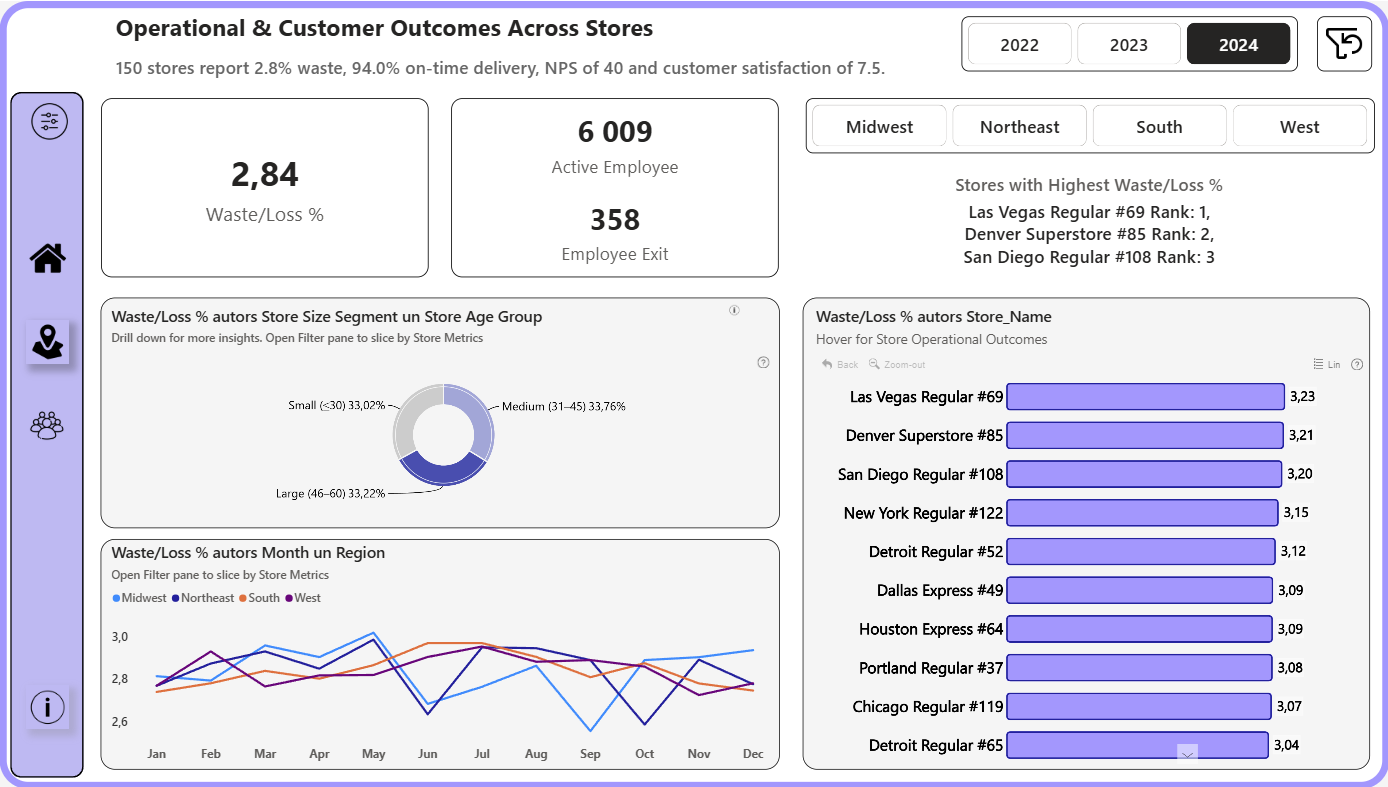Click small info icon above donut chart

734,311
